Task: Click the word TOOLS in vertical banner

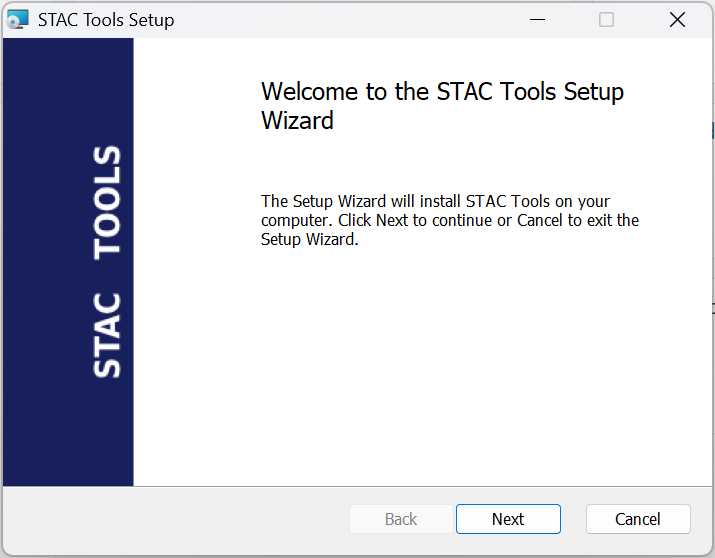Action: point(107,202)
